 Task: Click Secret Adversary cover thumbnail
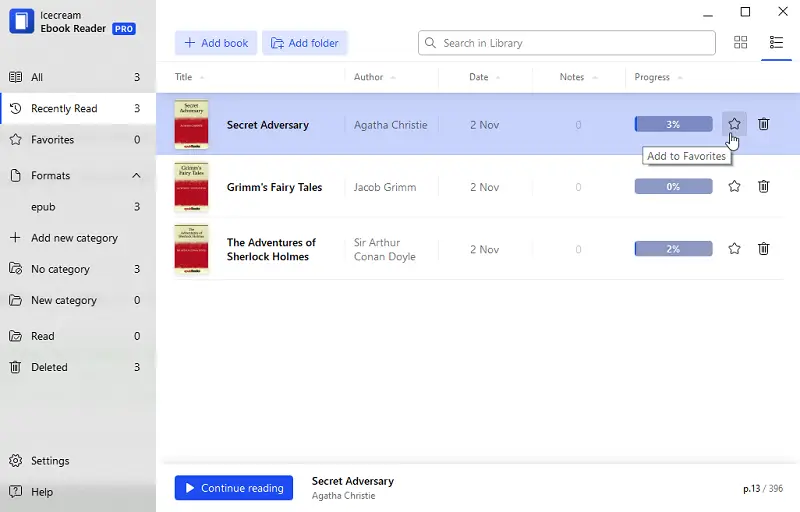pos(191,124)
